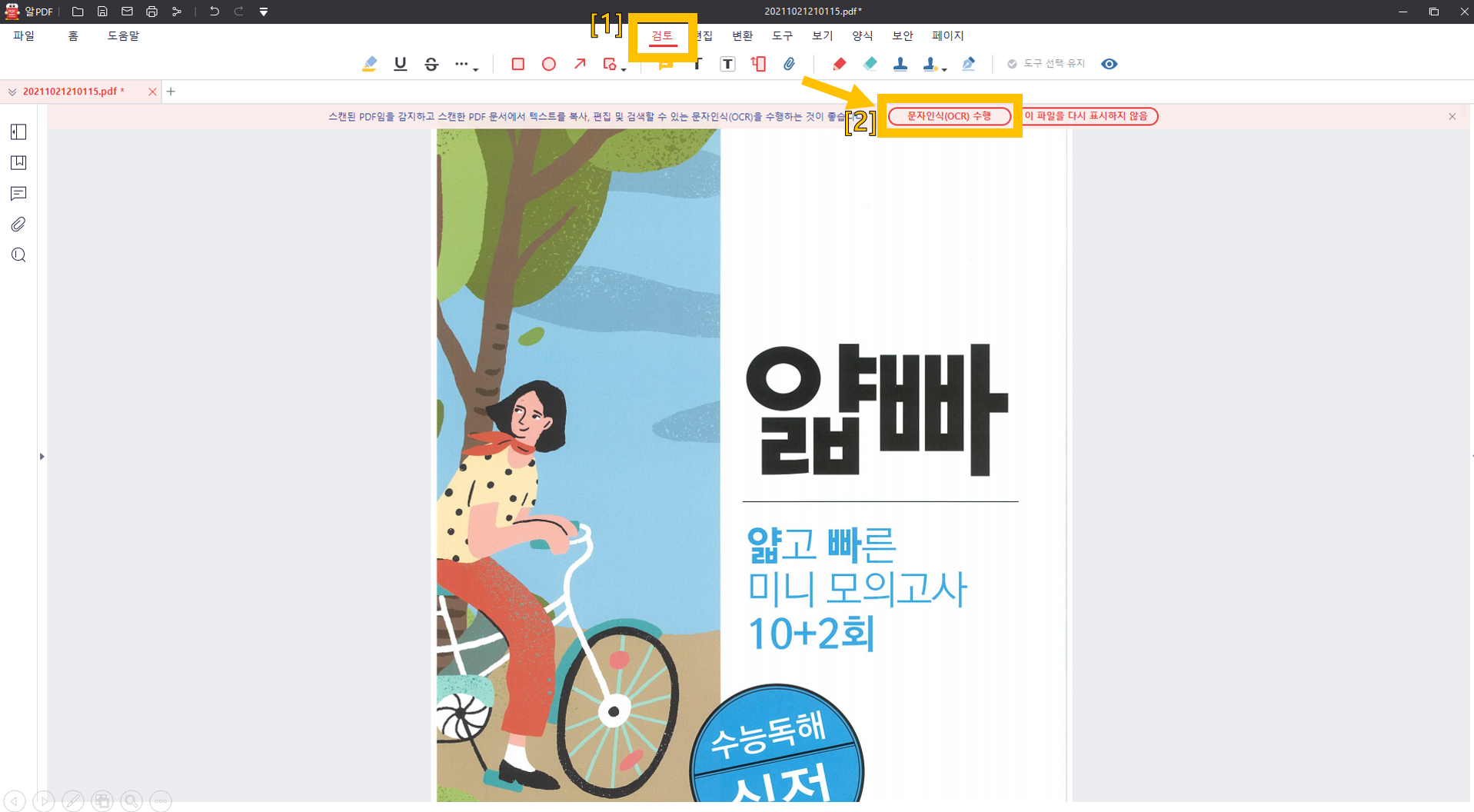Select the boxed text box tool
The height and width of the screenshot is (812, 1474).
727,64
